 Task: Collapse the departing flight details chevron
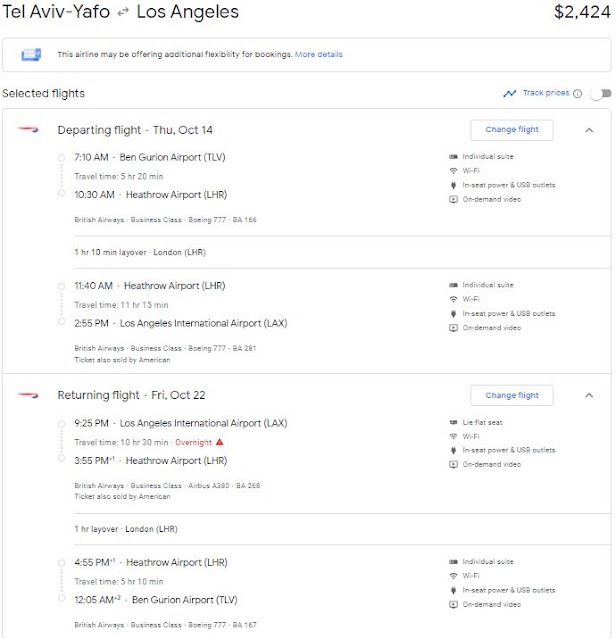pos(589,130)
